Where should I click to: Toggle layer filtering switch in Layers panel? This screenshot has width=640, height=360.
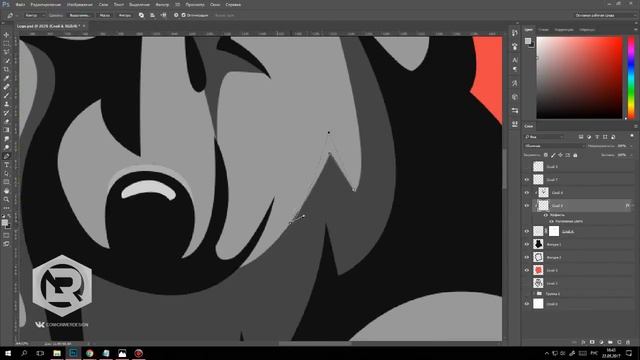point(632,136)
